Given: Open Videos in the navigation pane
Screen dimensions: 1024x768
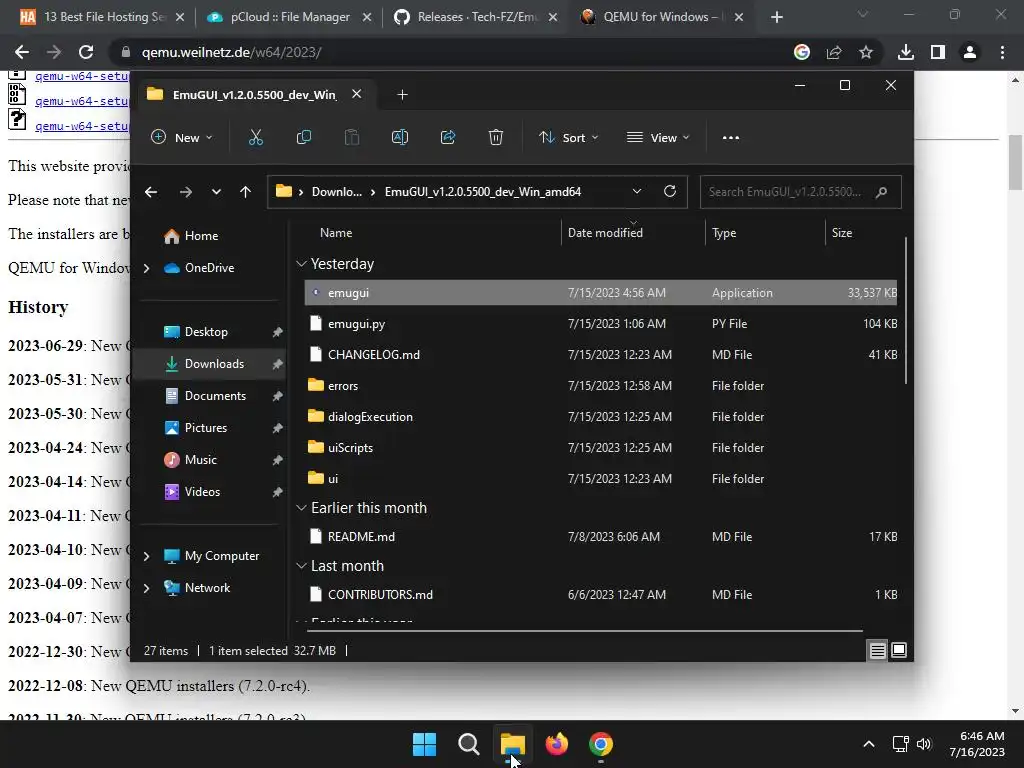Looking at the screenshot, I should [202, 492].
